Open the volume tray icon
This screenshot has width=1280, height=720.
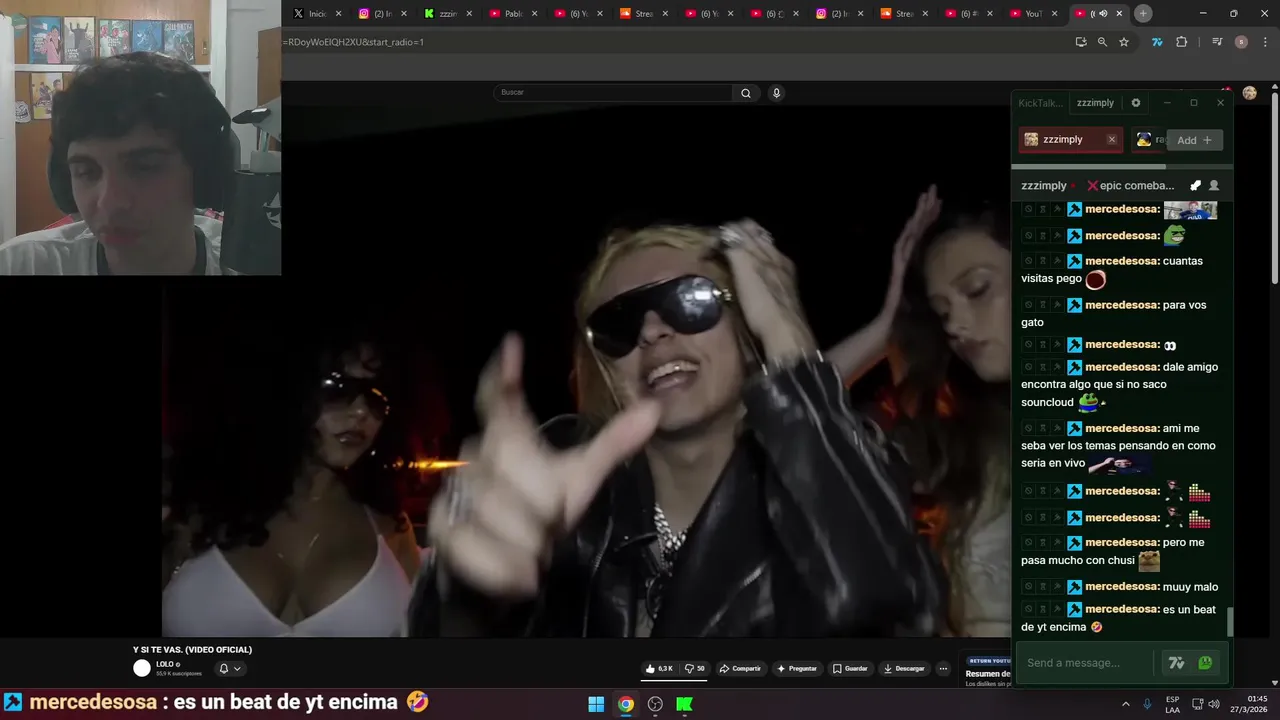tap(1213, 704)
